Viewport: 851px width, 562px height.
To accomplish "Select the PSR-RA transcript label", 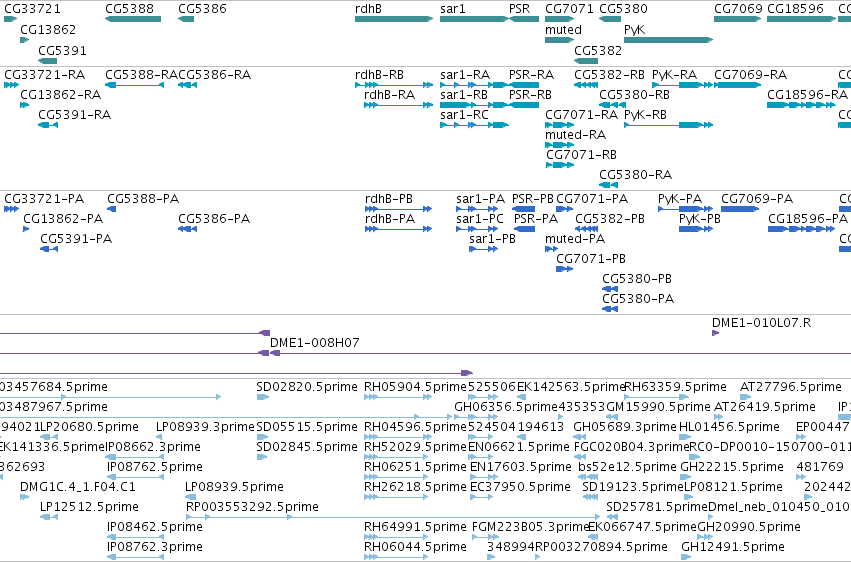I will click(x=531, y=74).
